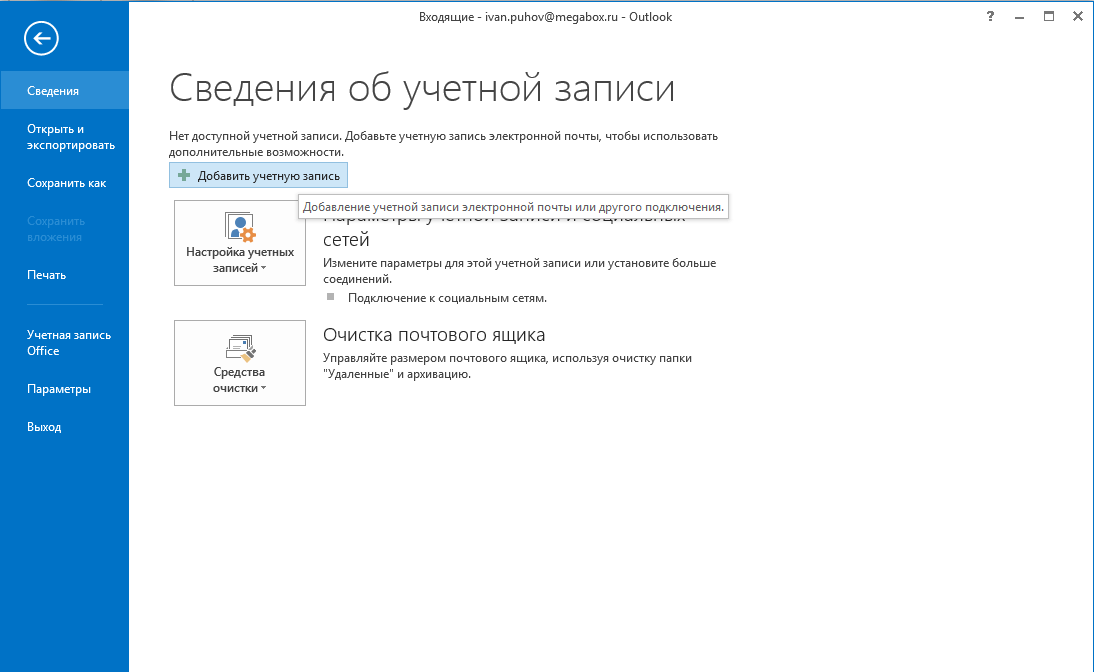Open Учетная запись Office page

(68, 343)
